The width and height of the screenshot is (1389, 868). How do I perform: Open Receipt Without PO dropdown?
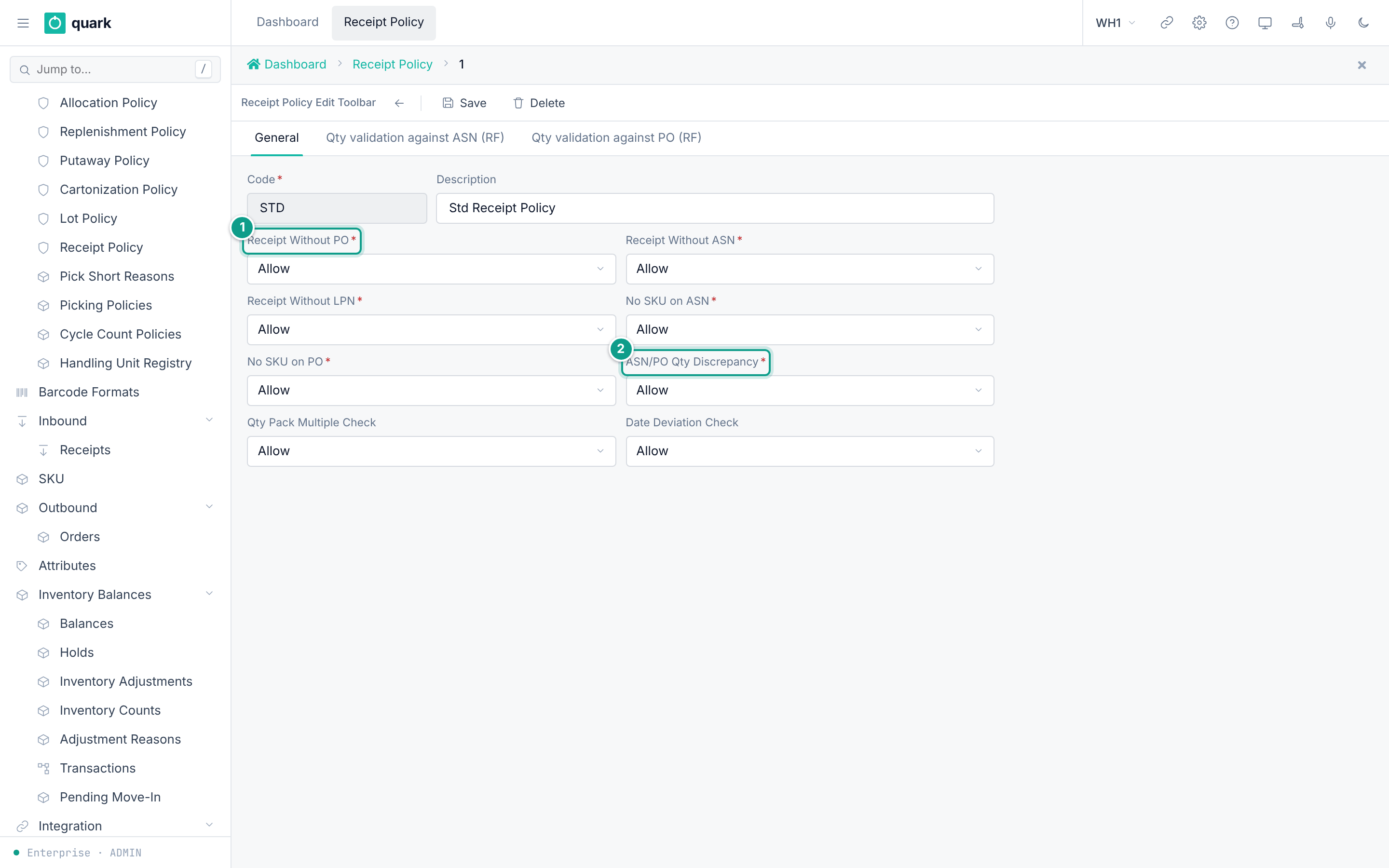coord(431,269)
